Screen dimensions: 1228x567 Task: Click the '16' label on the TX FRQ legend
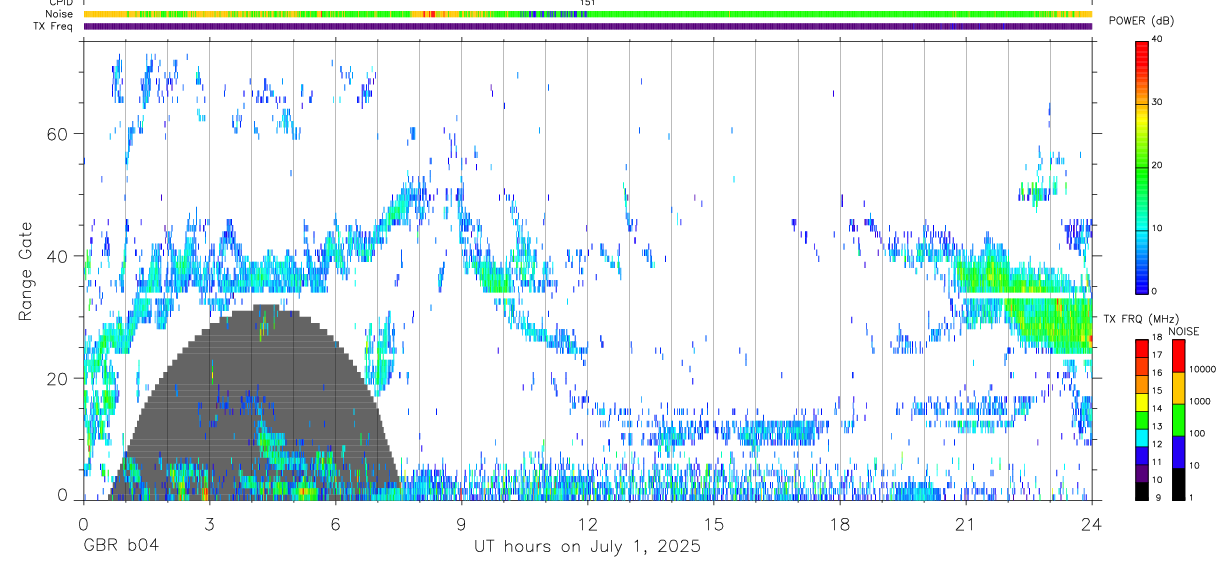(1156, 373)
